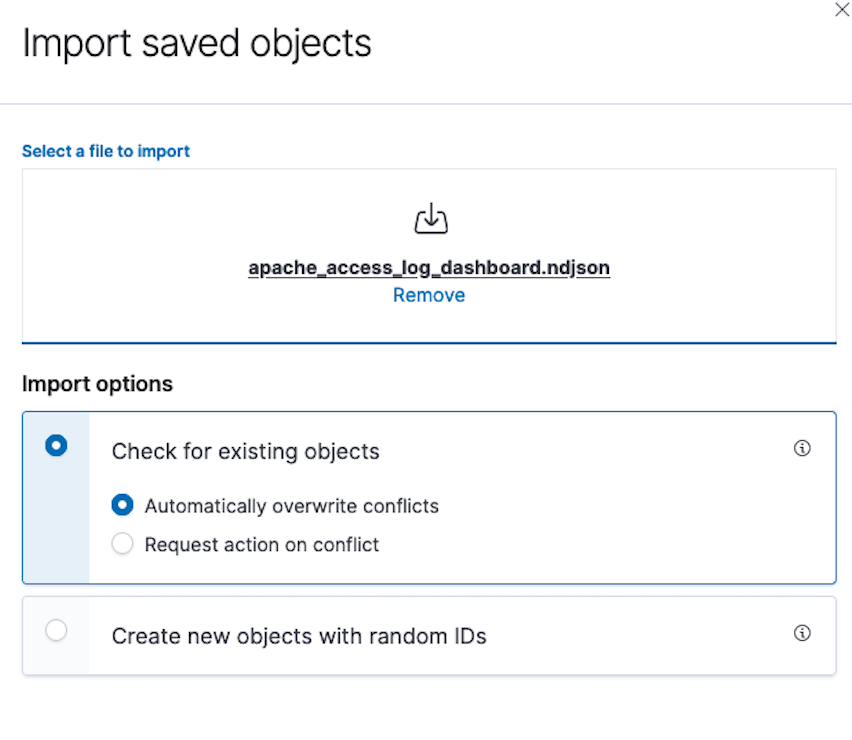Click the apache_access_log_dashboard.ndjson file name
Image resolution: width=852 pixels, height=740 pixels.
(429, 268)
